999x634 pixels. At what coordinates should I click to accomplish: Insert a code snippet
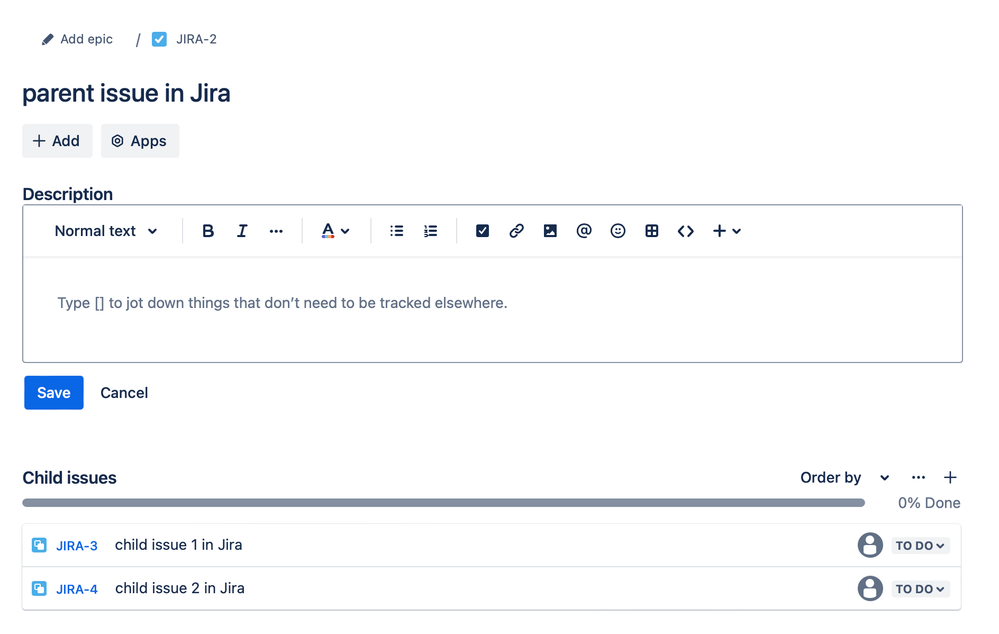pyautogui.click(x=686, y=231)
